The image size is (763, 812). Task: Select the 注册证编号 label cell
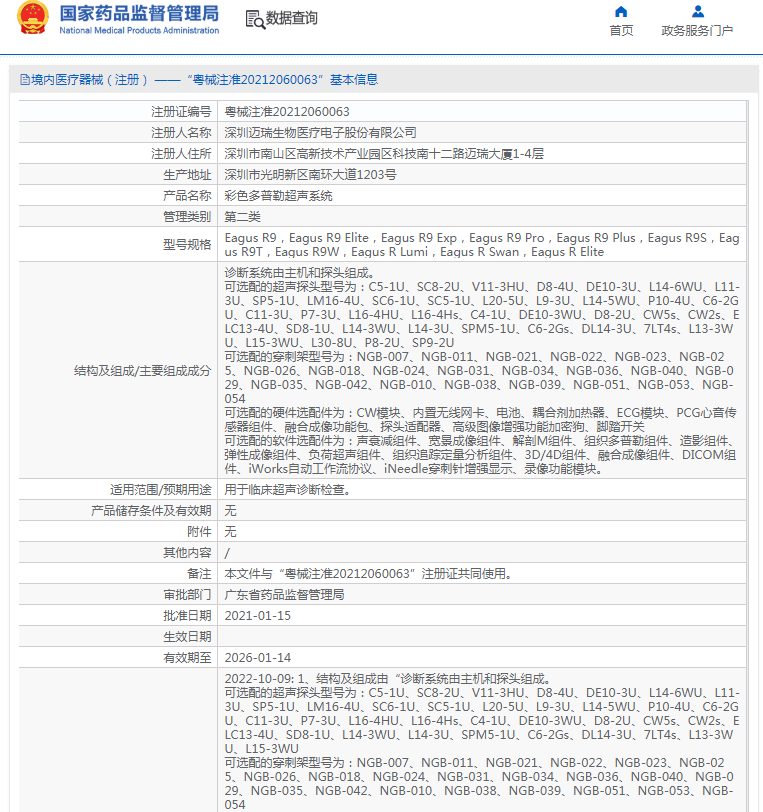coord(118,112)
